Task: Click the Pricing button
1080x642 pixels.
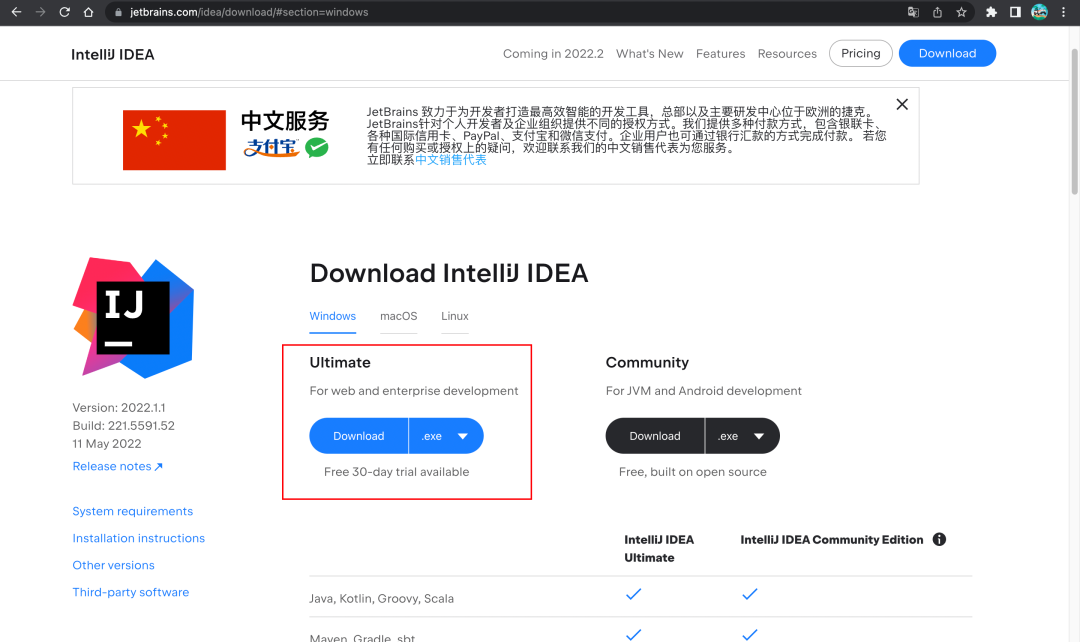Action: click(861, 53)
